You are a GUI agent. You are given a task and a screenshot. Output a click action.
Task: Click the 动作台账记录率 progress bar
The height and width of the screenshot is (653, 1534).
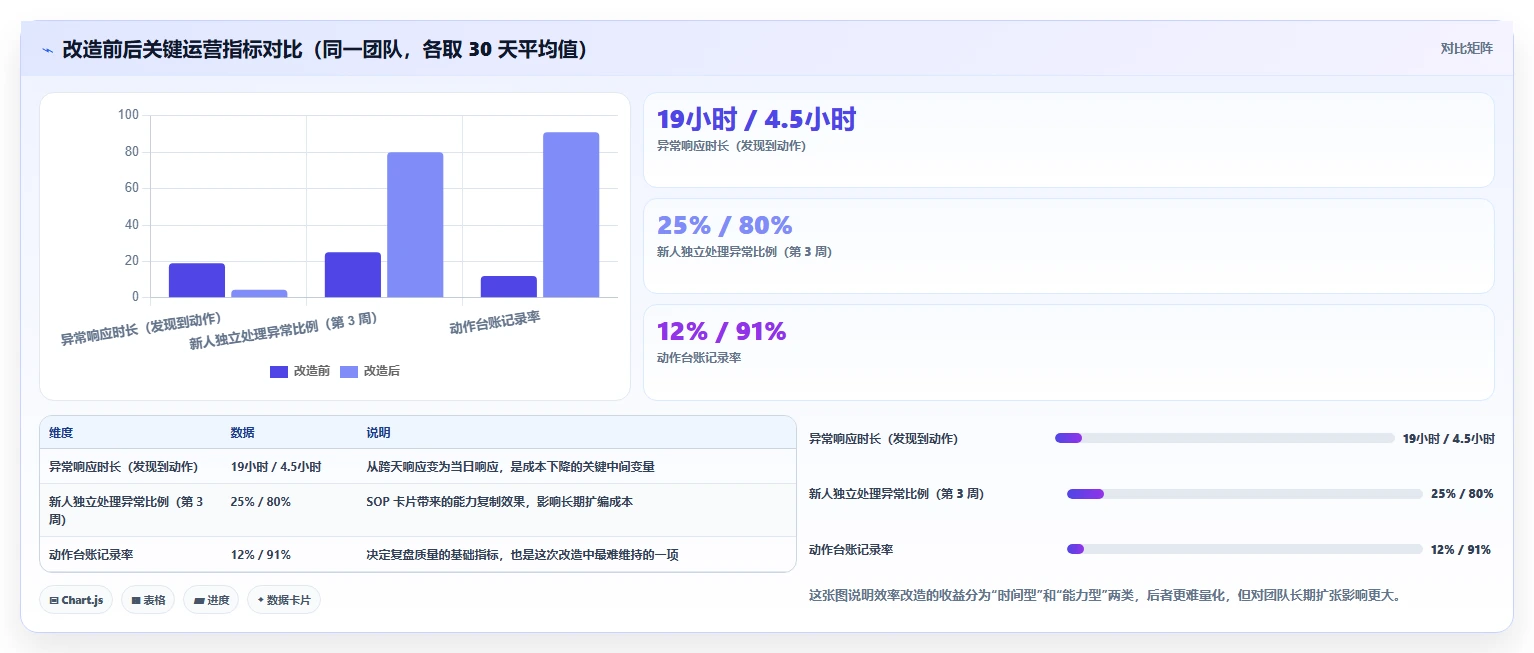(x=1244, y=549)
